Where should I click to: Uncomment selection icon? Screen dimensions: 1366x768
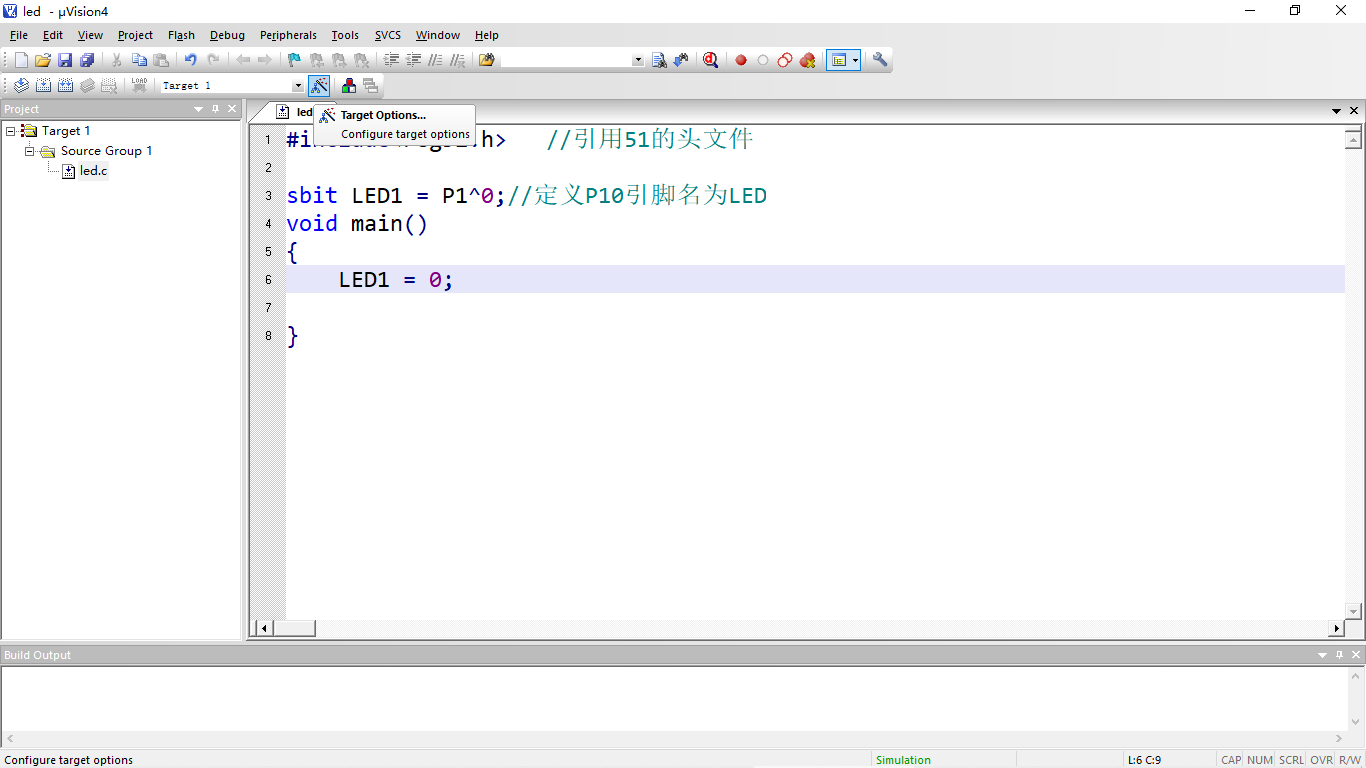457,60
